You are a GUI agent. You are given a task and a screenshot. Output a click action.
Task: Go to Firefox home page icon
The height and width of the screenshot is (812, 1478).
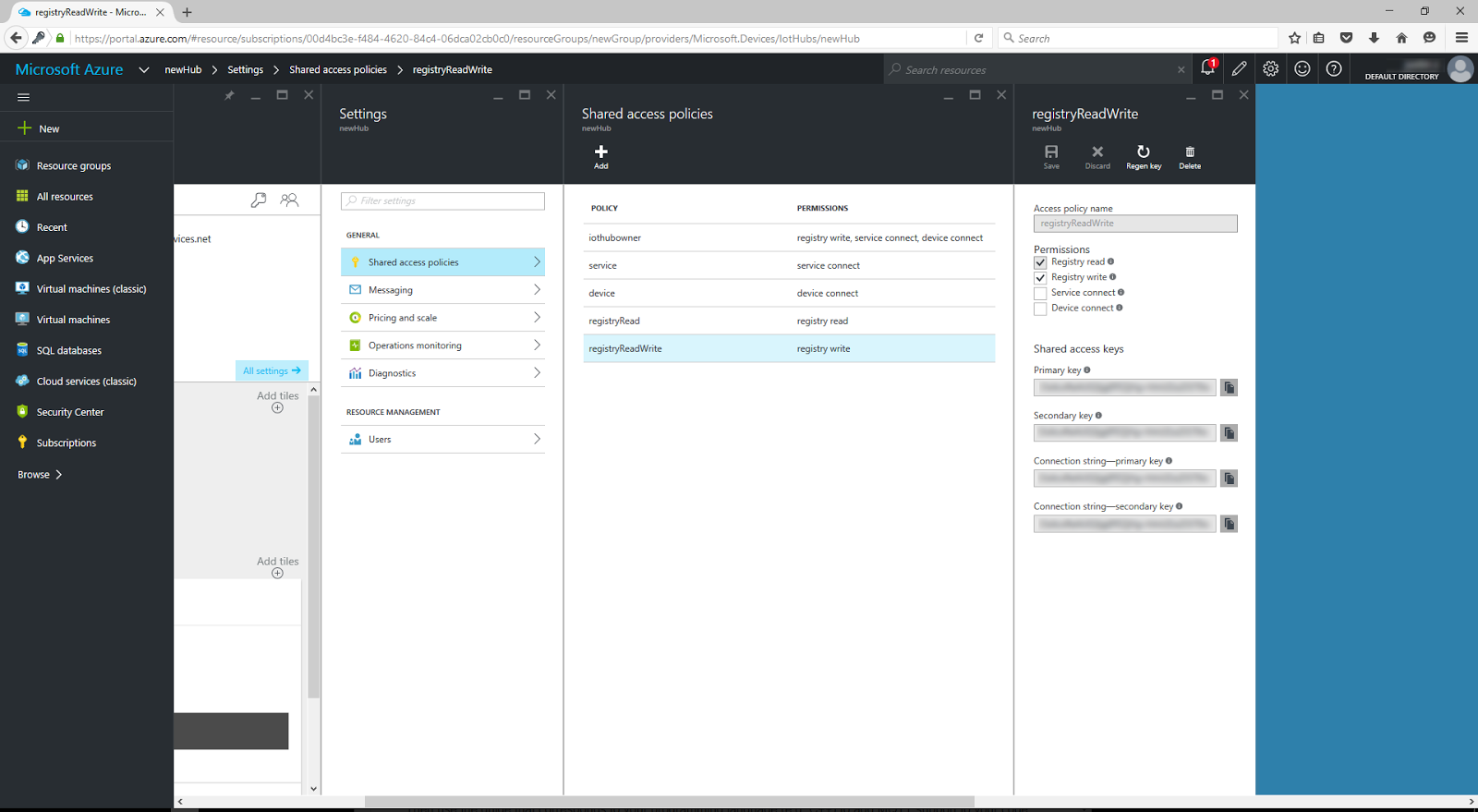[x=1401, y=38]
